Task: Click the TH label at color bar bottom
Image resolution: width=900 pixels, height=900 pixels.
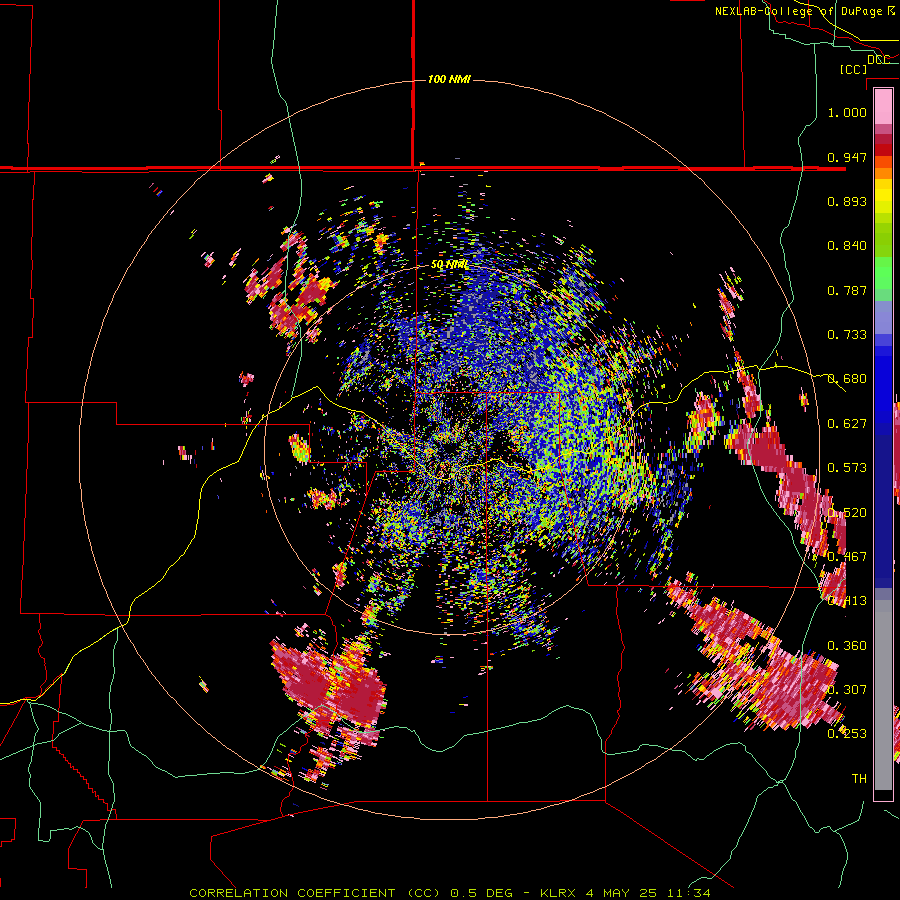Action: click(859, 779)
